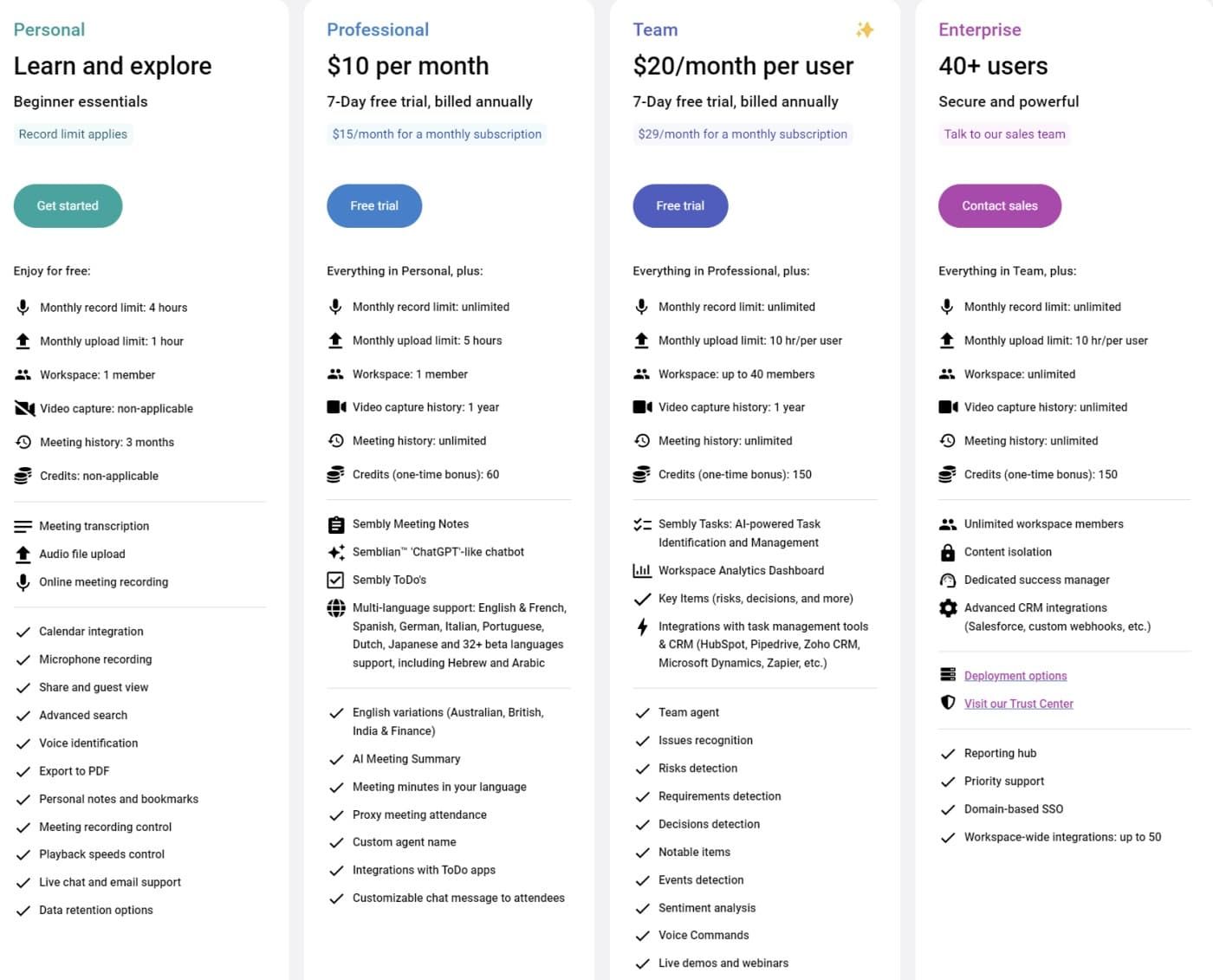The width and height of the screenshot is (1213, 980).
Task: Click the sparkles icon on the Team plan header
Action: [x=864, y=29]
